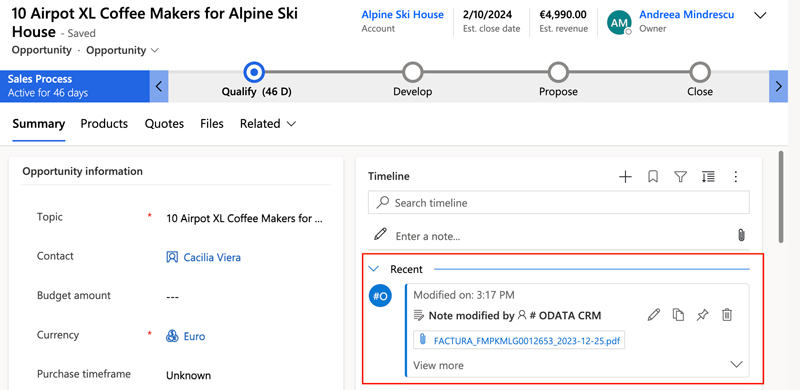The image size is (800, 390).
Task: Edit the note with the pencil icon
Action: coord(654,315)
